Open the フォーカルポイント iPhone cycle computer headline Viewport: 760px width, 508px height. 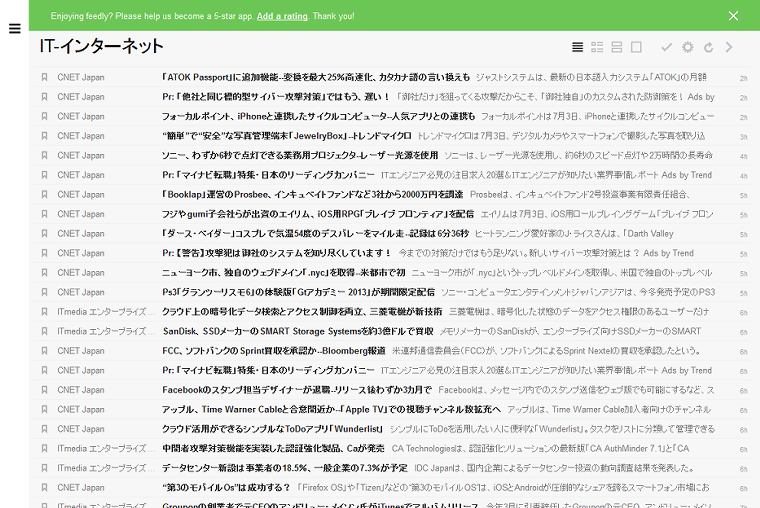318,116
